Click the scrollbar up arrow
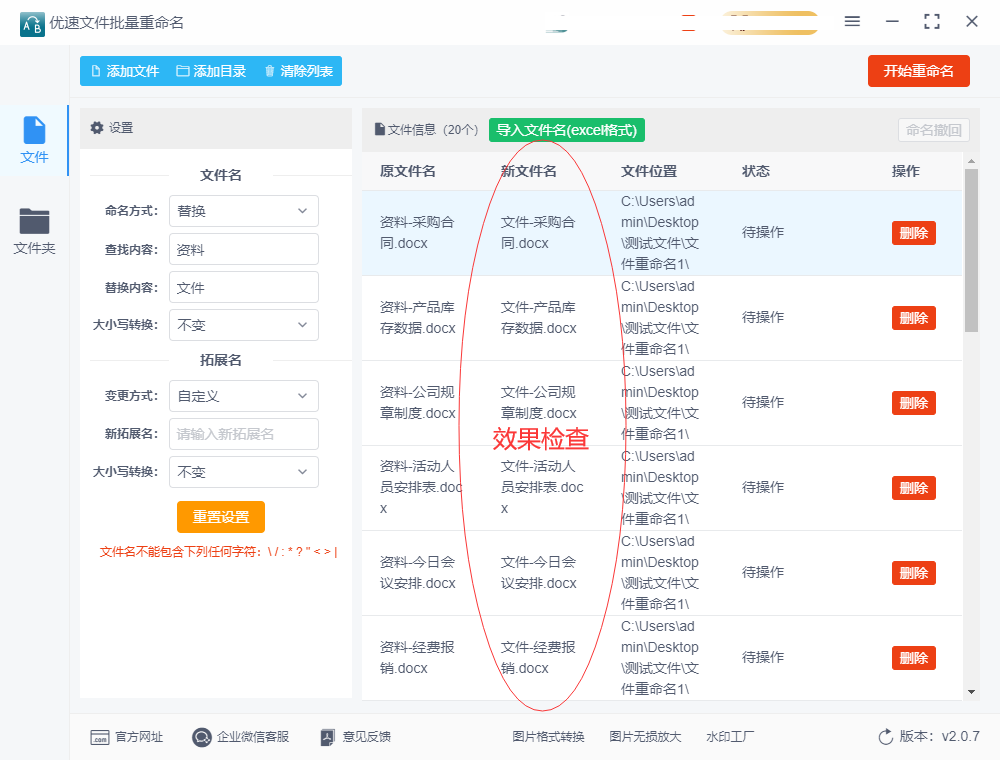This screenshot has height=760, width=1000. (971, 161)
